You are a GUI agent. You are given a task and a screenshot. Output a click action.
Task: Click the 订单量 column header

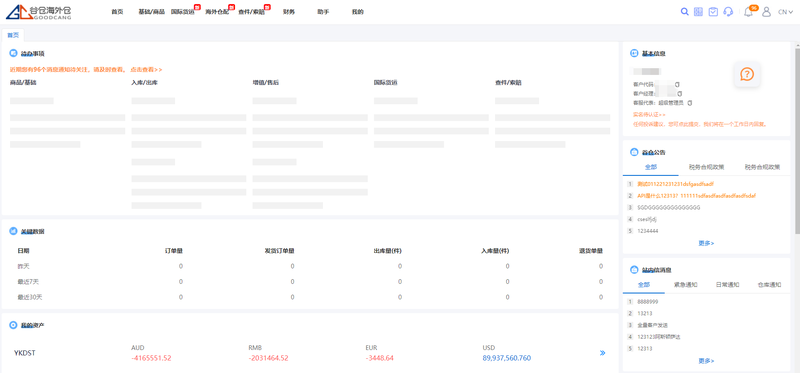click(174, 251)
